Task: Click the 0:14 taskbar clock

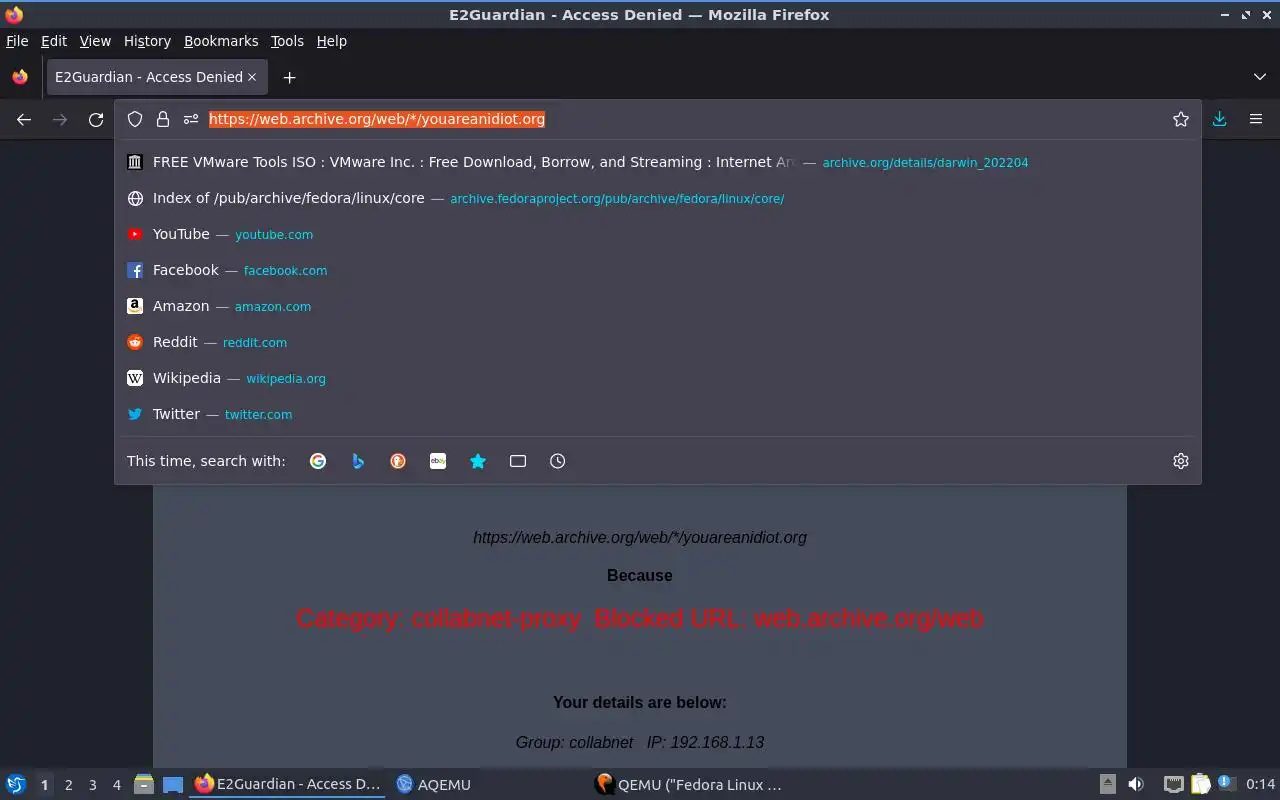Action: [1260, 785]
